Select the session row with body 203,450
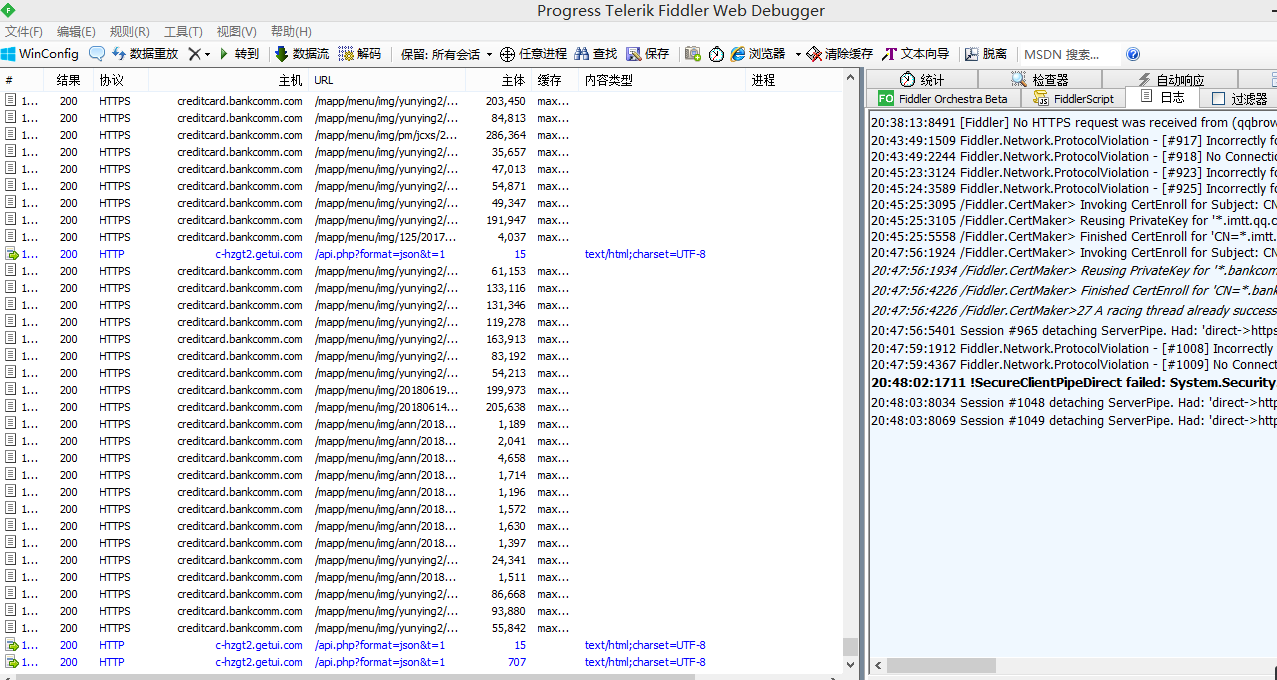 pyautogui.click(x=421, y=101)
